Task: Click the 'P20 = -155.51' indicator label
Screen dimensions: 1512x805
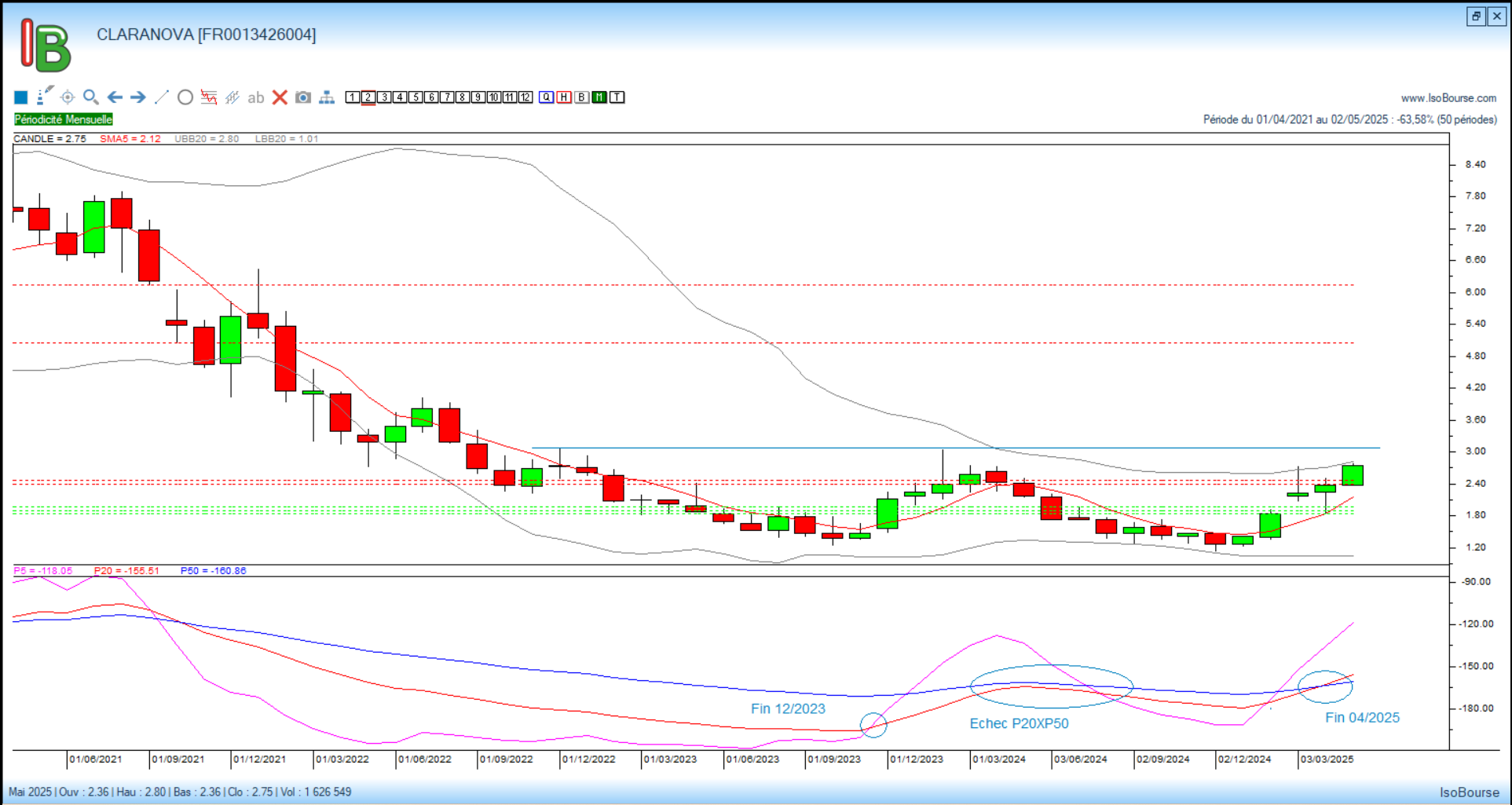Action: 126,571
